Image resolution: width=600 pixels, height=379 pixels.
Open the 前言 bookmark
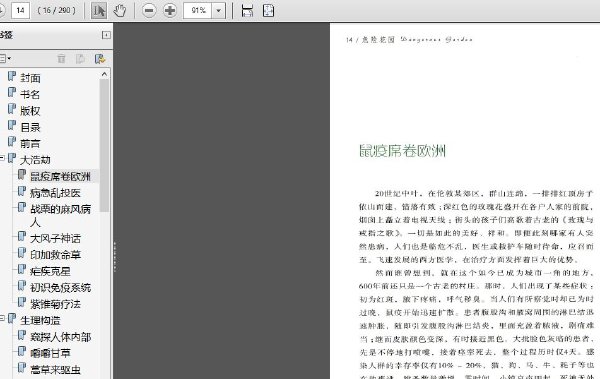(30, 144)
